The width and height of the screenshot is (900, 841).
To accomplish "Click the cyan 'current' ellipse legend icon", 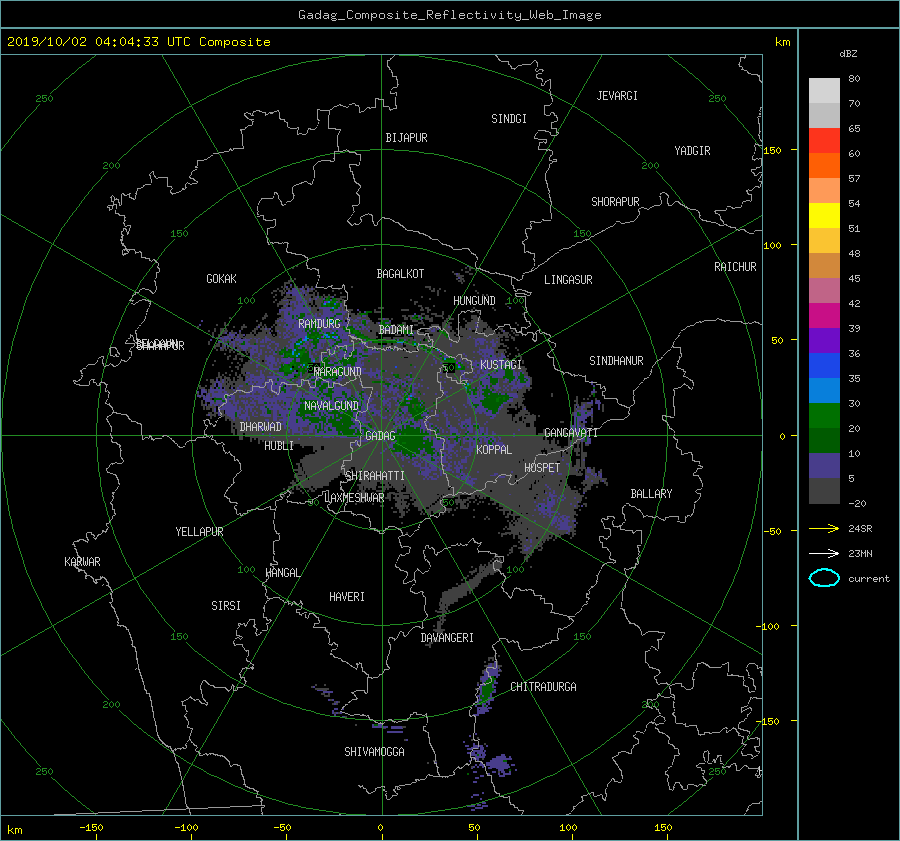I will point(824,578).
